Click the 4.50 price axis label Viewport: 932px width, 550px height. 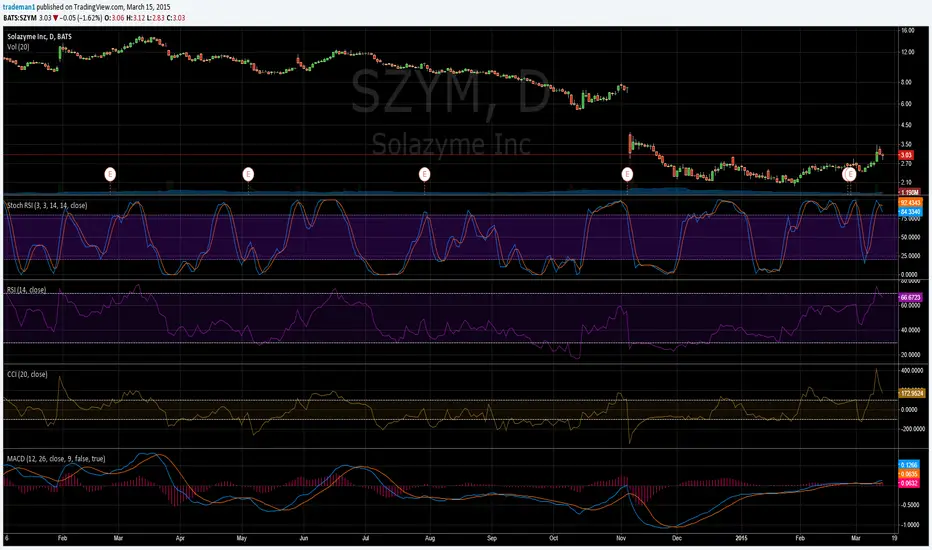906,125
